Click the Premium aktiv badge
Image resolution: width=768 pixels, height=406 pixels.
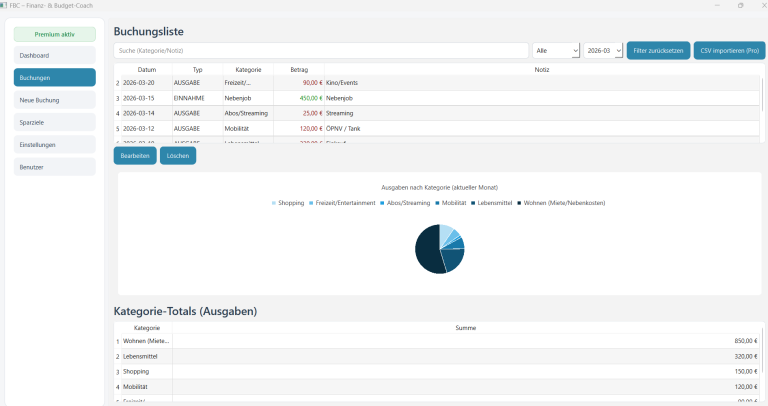pyautogui.click(x=55, y=34)
